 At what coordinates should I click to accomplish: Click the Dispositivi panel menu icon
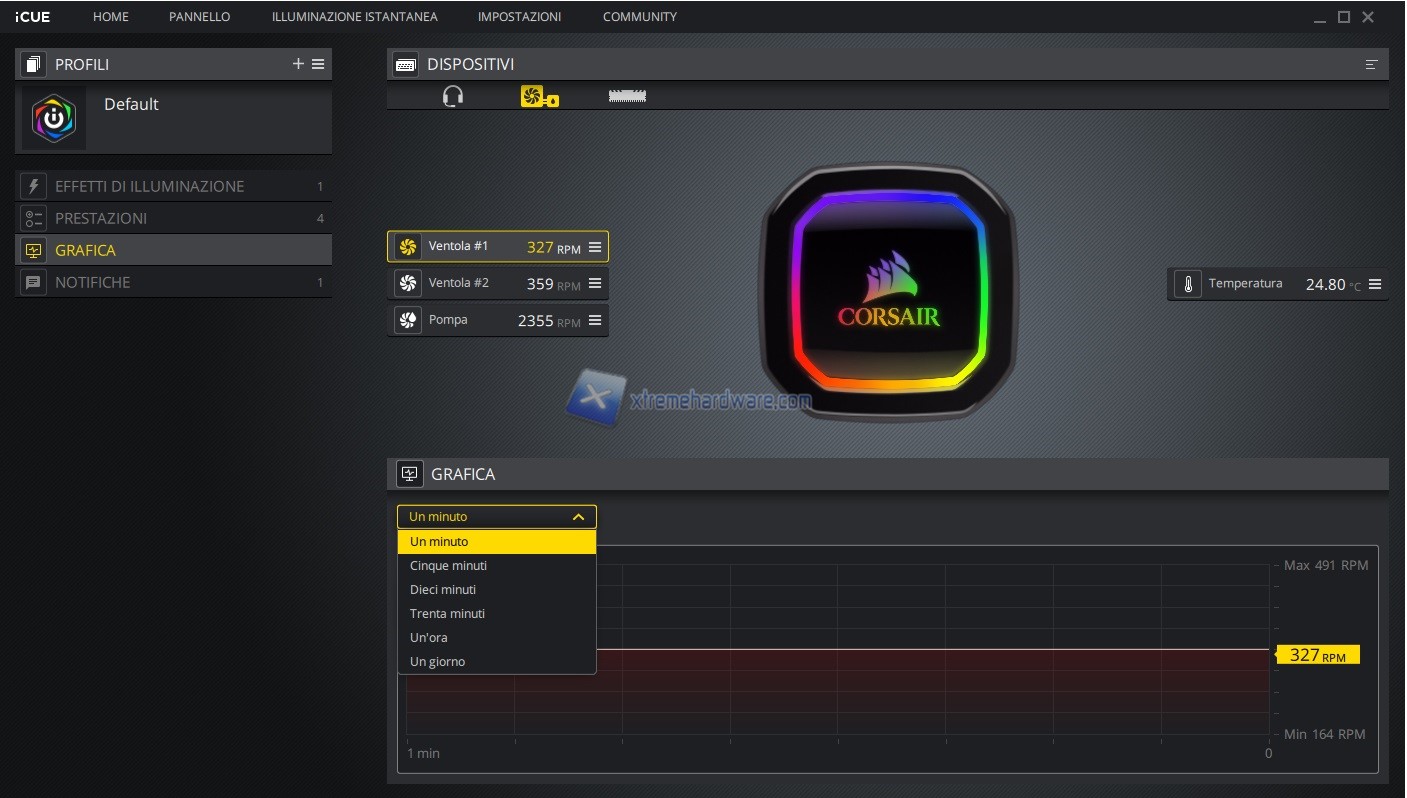(1371, 65)
